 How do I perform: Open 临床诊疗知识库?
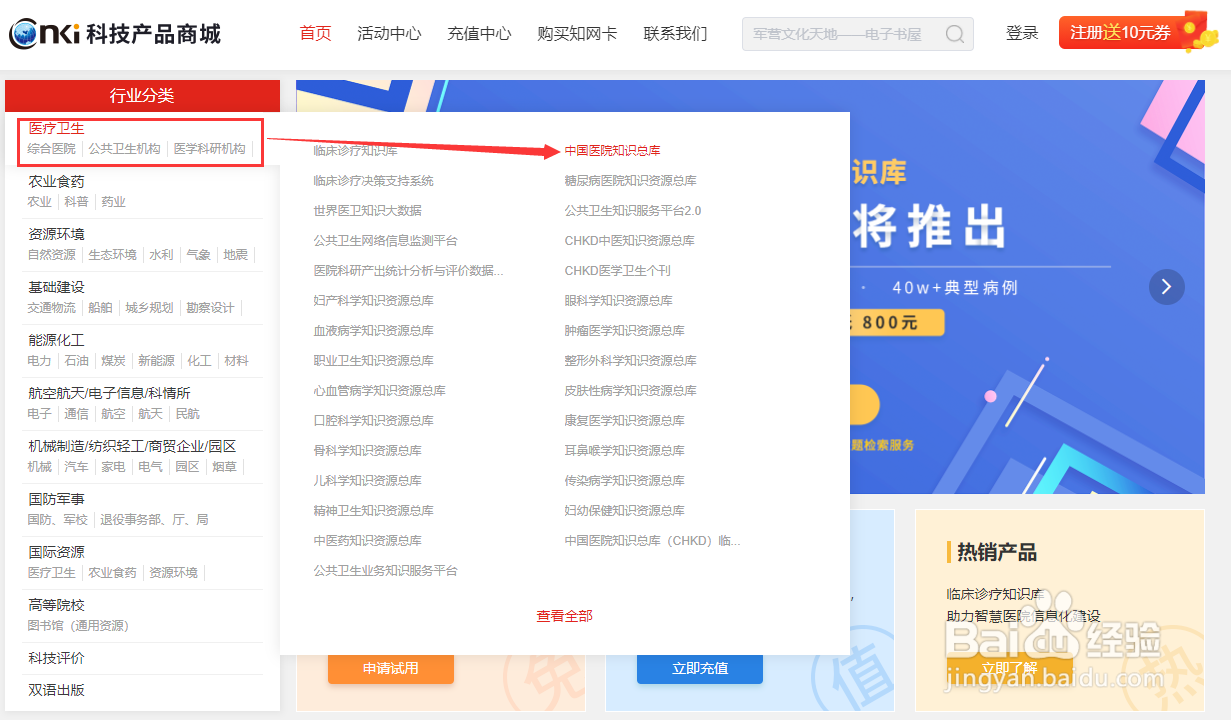355,151
